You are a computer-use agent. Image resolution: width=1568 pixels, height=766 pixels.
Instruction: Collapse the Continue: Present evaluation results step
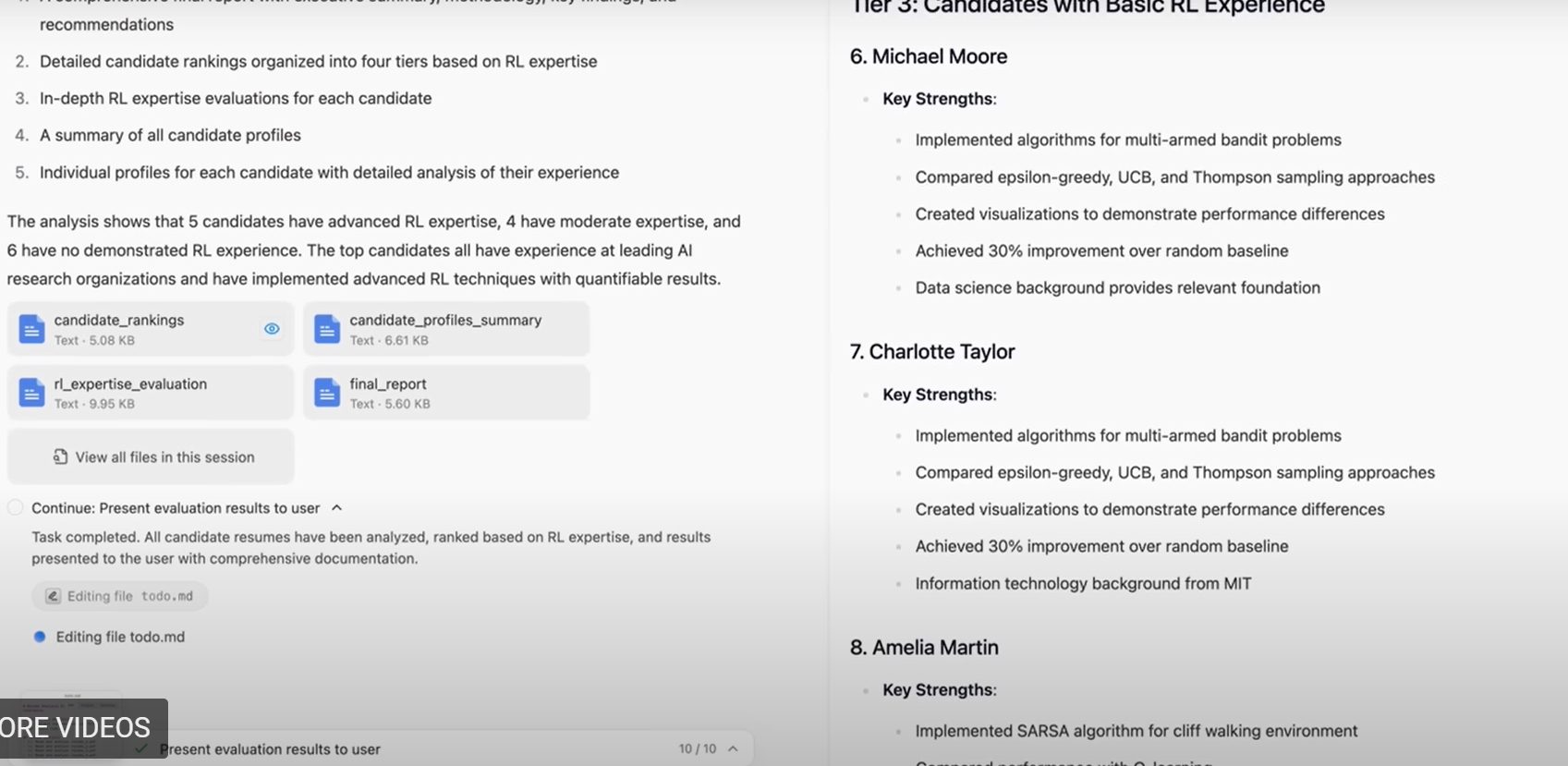click(337, 507)
